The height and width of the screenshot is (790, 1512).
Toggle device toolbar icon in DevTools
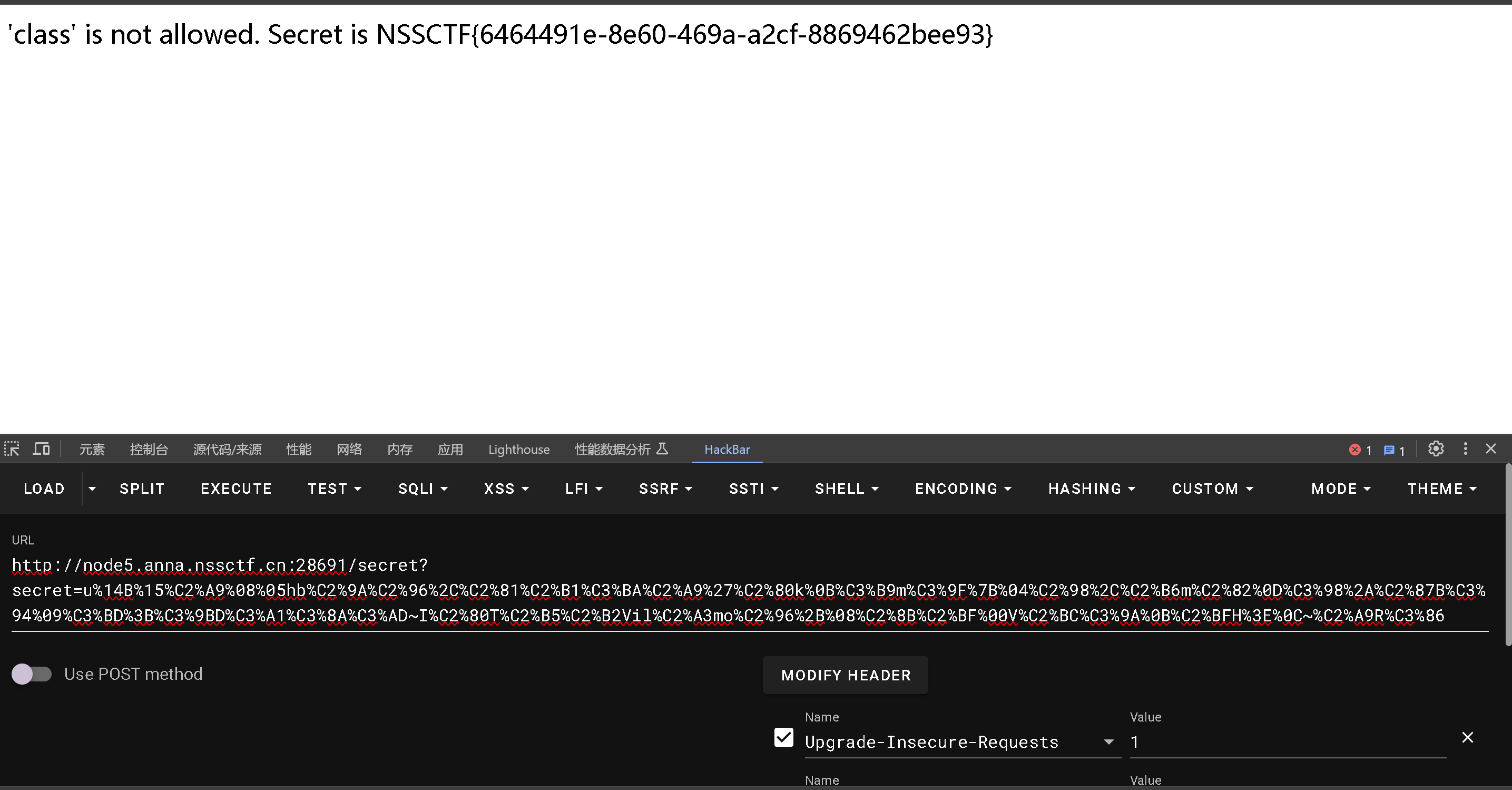[x=41, y=450]
